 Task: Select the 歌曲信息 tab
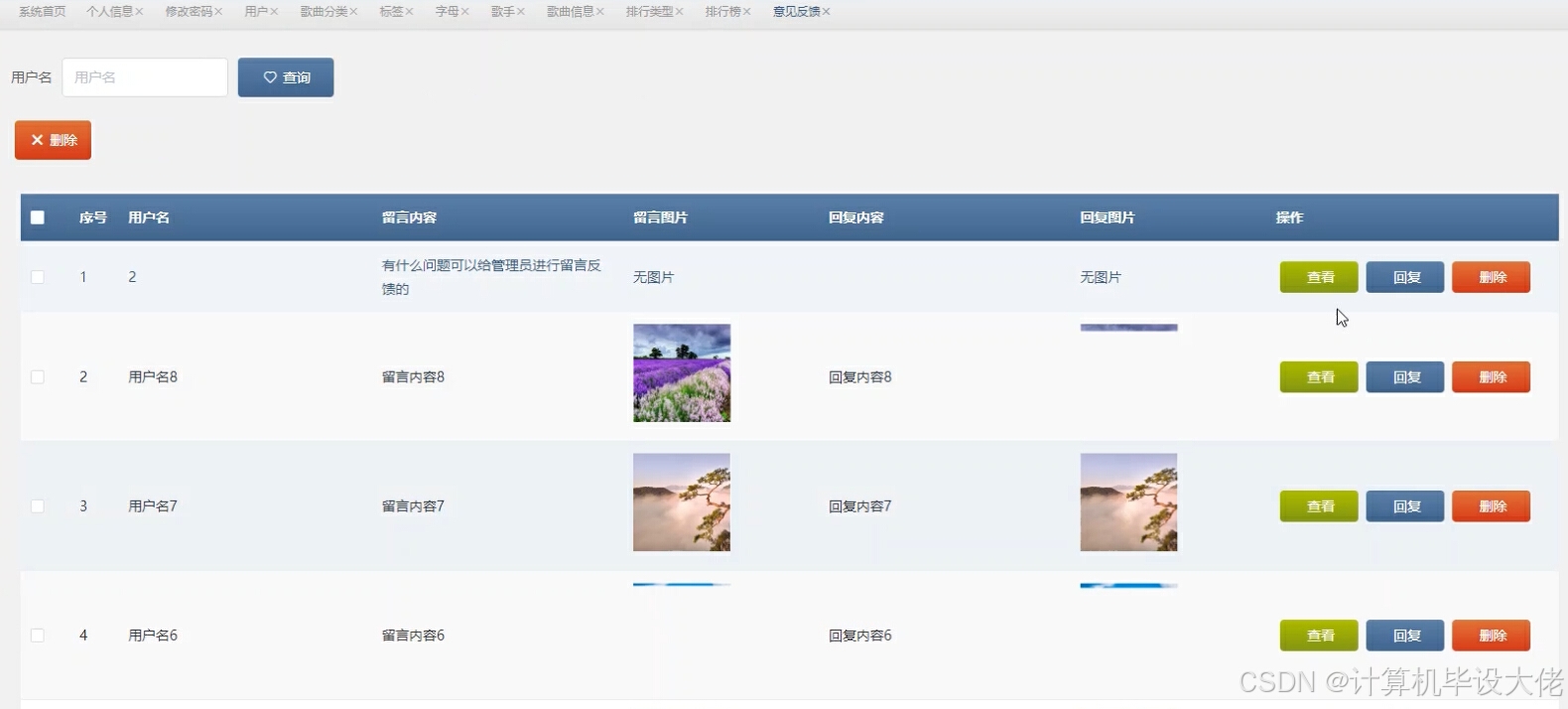pyautogui.click(x=571, y=12)
